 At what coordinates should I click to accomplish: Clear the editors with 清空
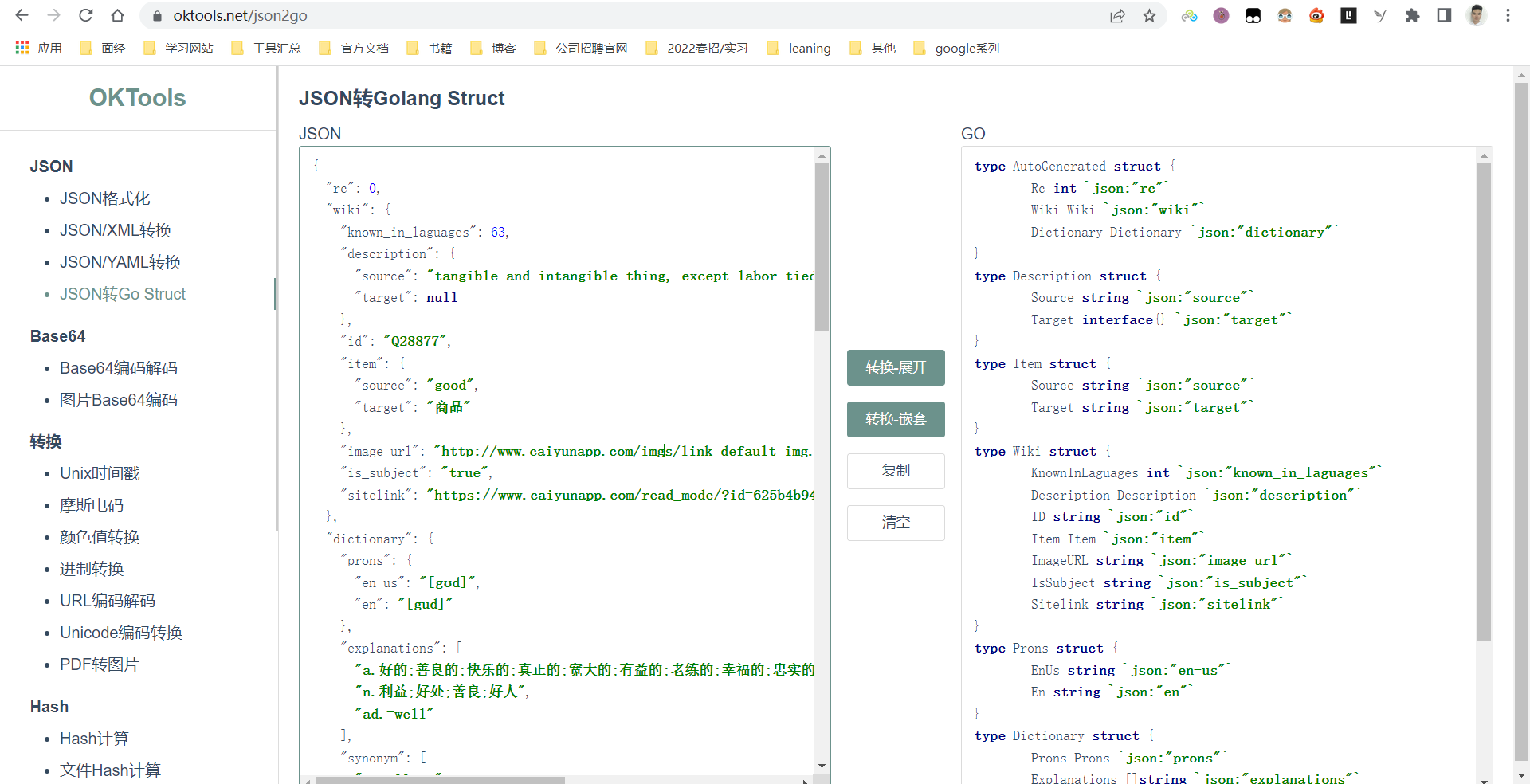tap(896, 523)
